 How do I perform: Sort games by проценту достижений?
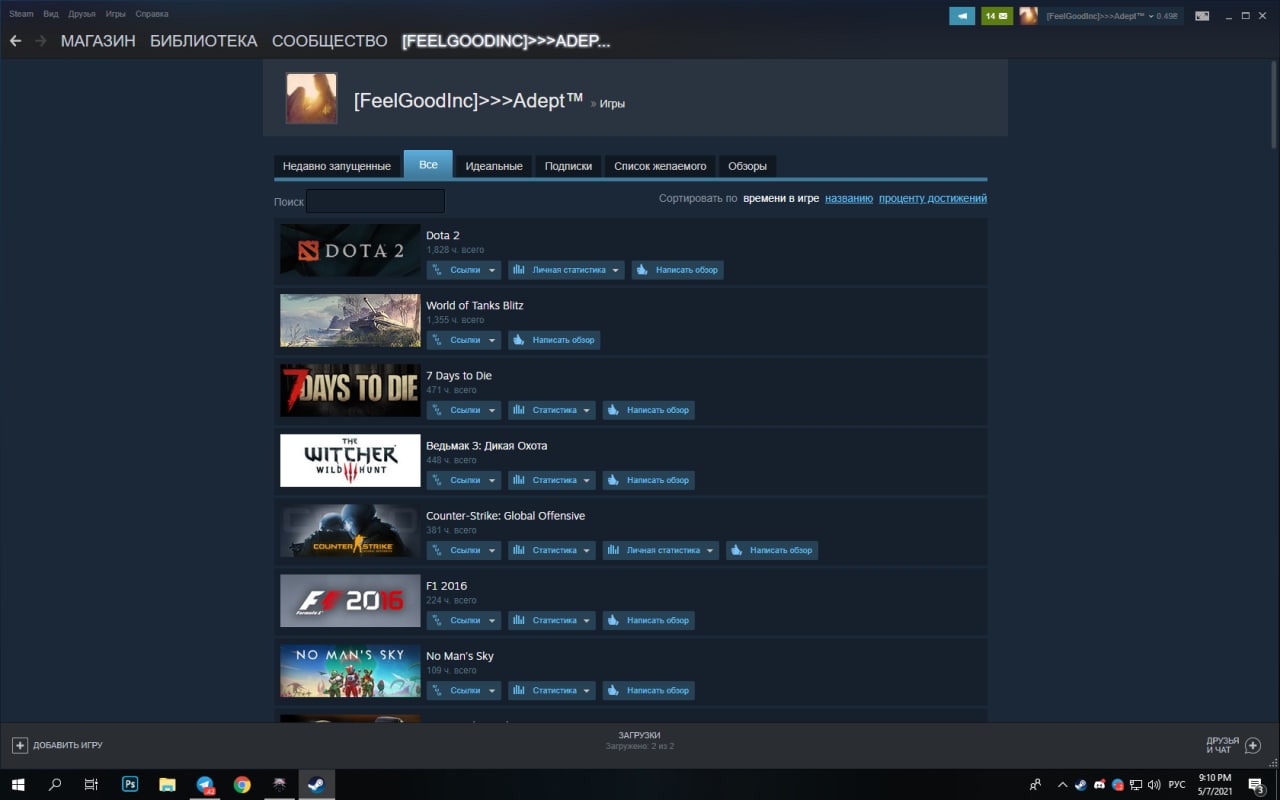click(933, 198)
